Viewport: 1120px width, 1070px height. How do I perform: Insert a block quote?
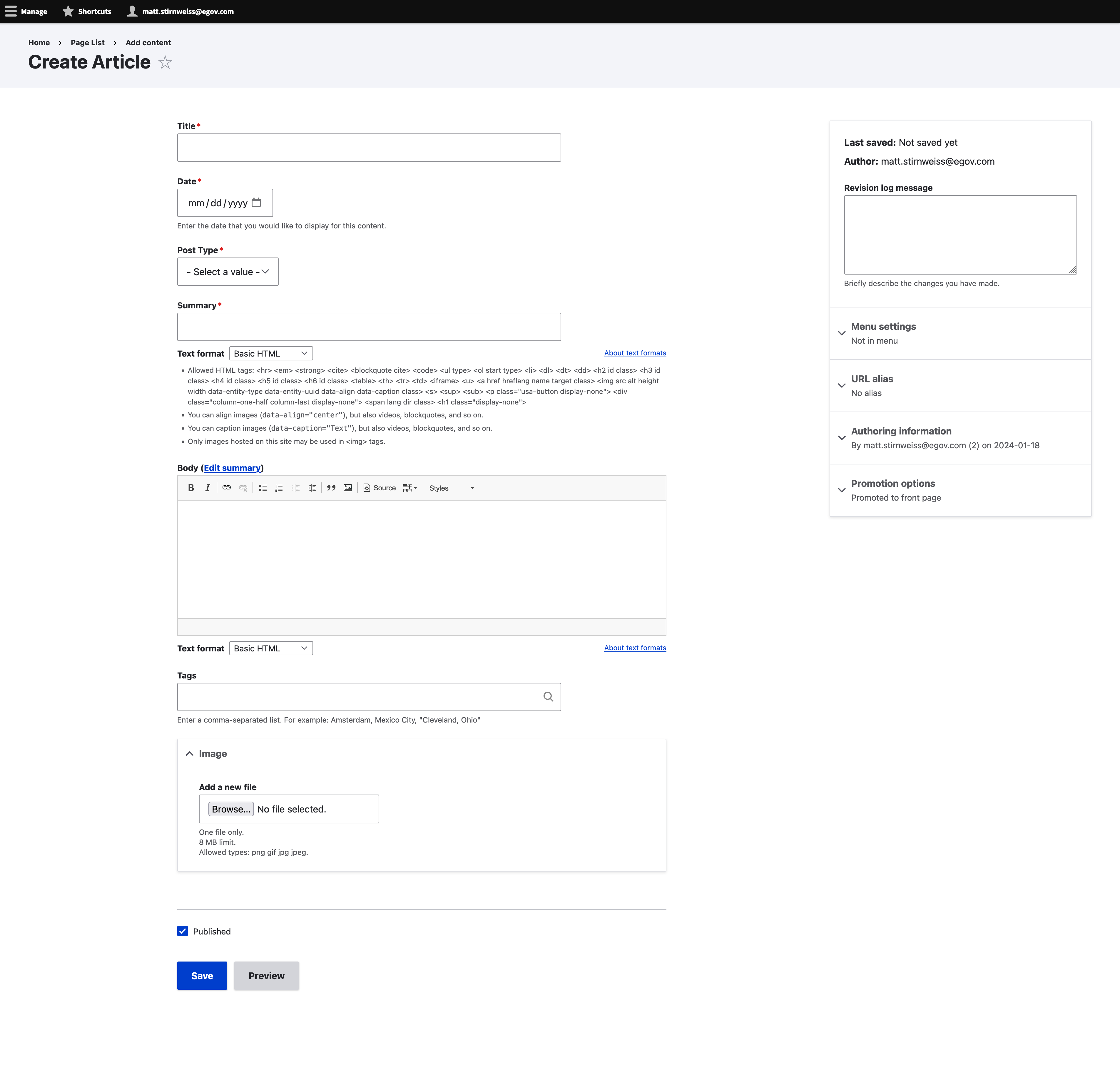(331, 488)
